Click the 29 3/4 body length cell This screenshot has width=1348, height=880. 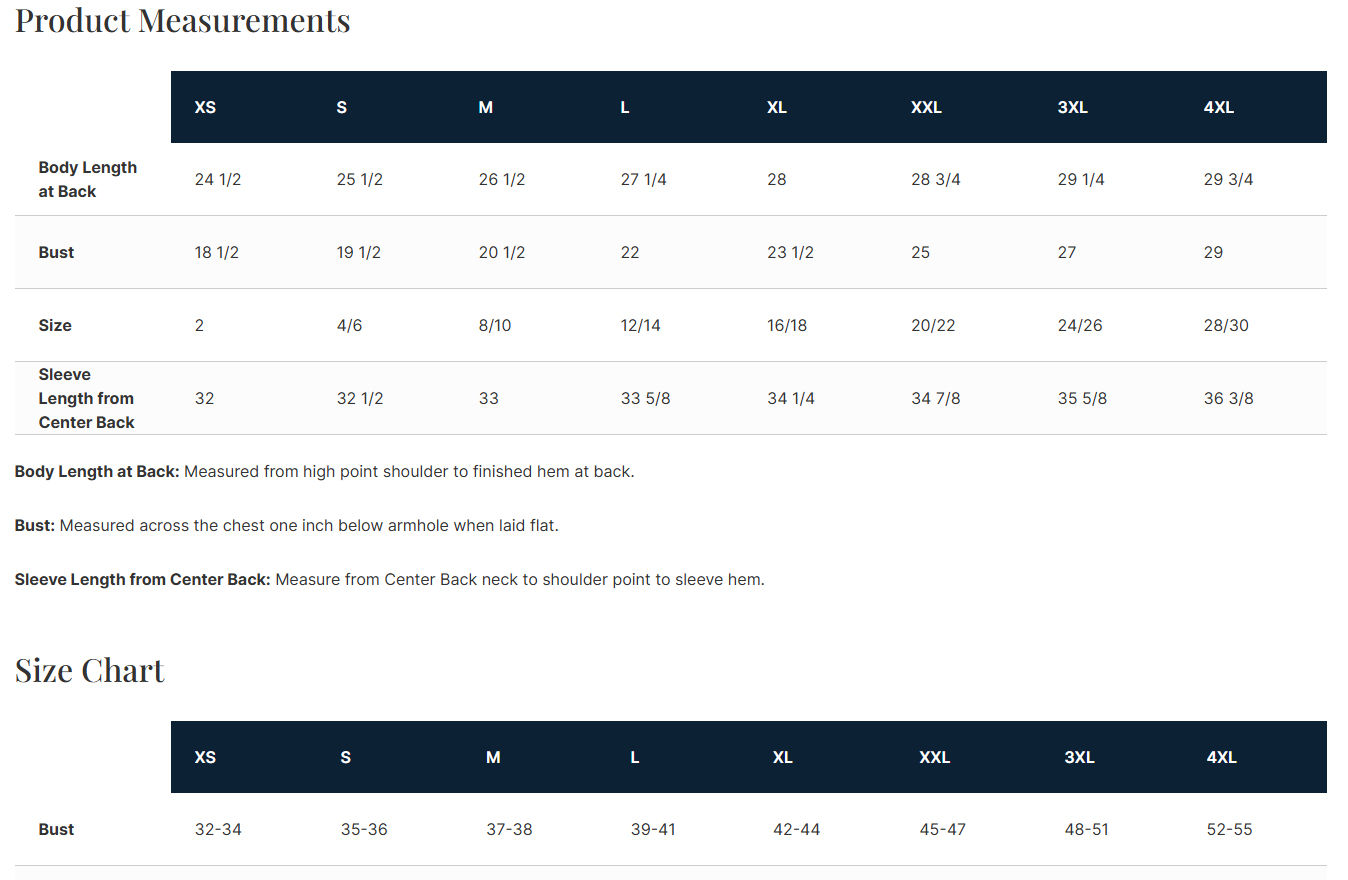(x=1229, y=179)
